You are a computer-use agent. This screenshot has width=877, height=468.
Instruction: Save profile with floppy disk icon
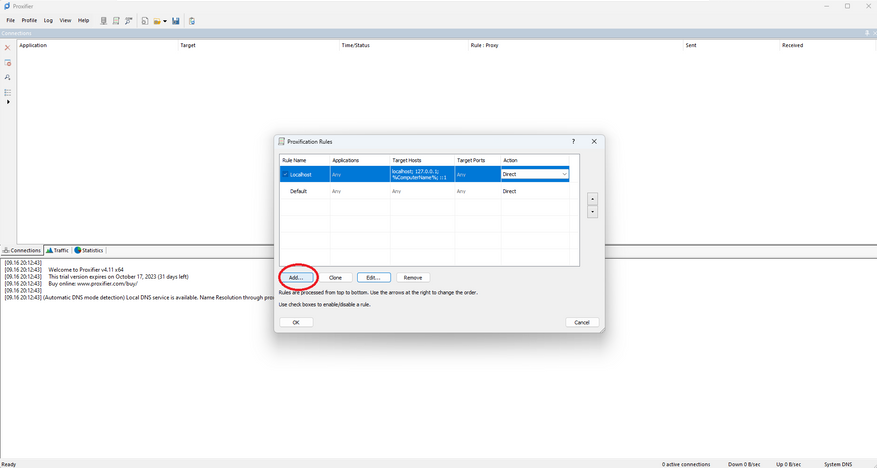(x=176, y=21)
